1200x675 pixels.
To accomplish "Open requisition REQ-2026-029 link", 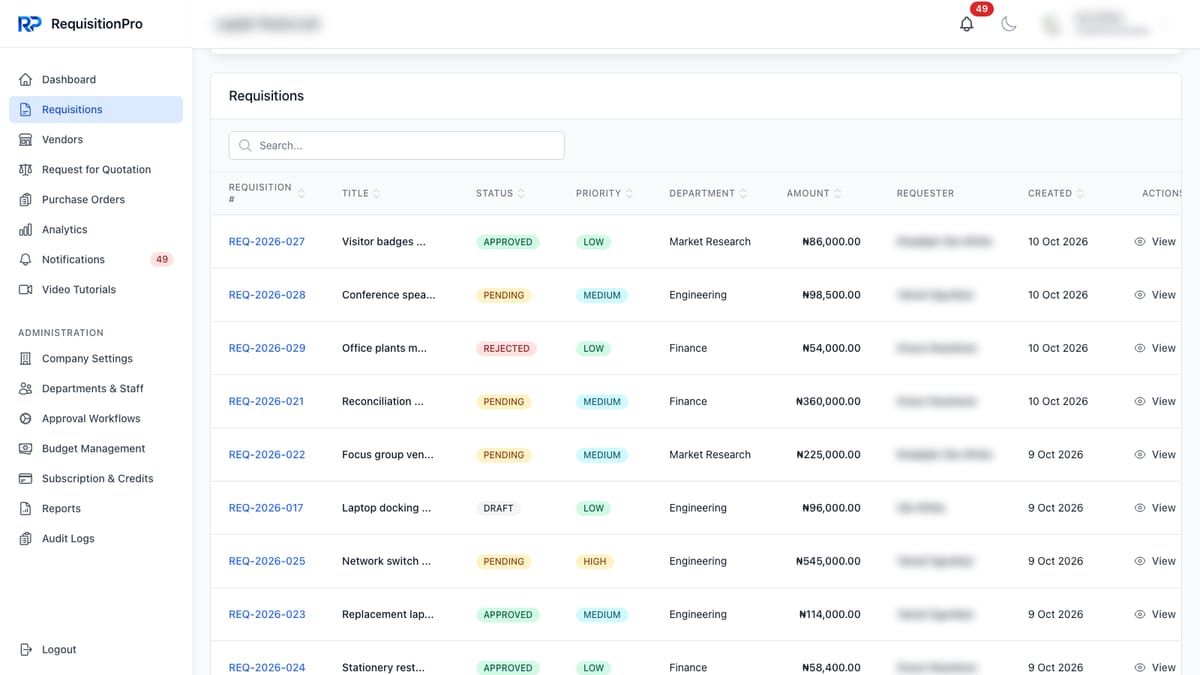I will pyautogui.click(x=267, y=348).
